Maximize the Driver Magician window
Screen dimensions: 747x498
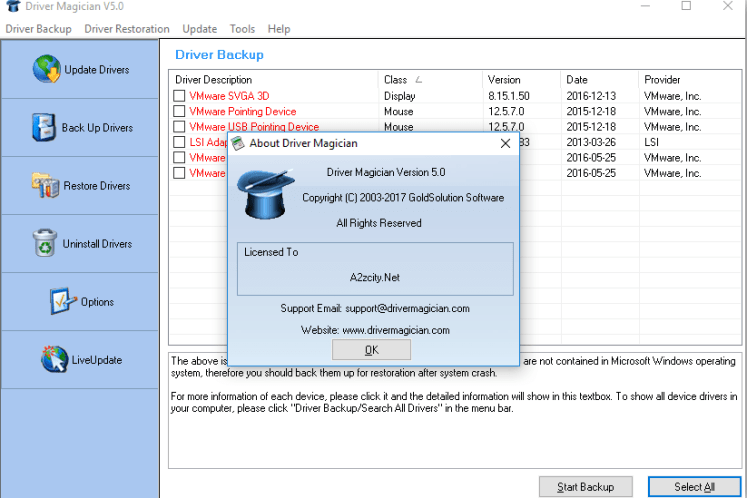point(686,6)
